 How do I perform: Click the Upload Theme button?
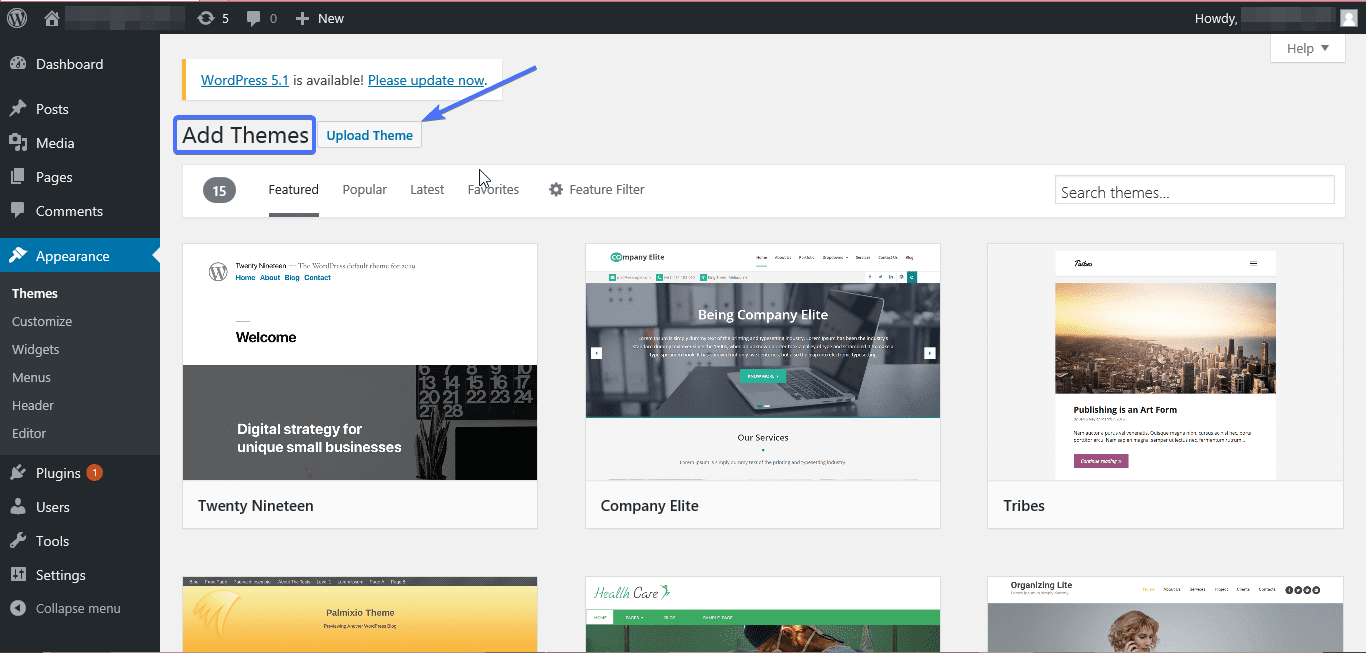tap(370, 135)
